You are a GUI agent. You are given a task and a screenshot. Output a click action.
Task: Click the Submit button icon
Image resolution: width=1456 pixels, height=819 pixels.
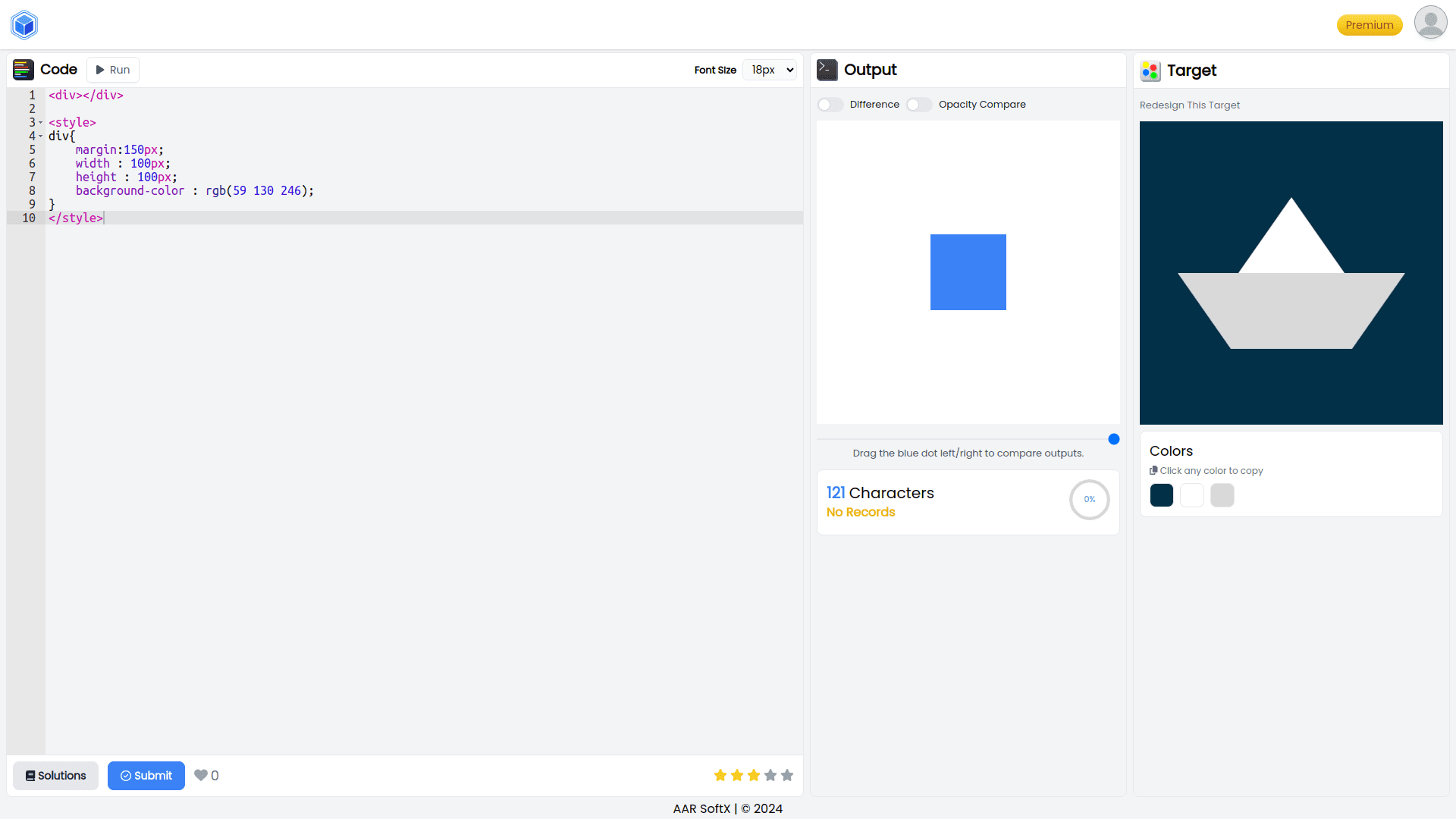pyautogui.click(x=127, y=775)
